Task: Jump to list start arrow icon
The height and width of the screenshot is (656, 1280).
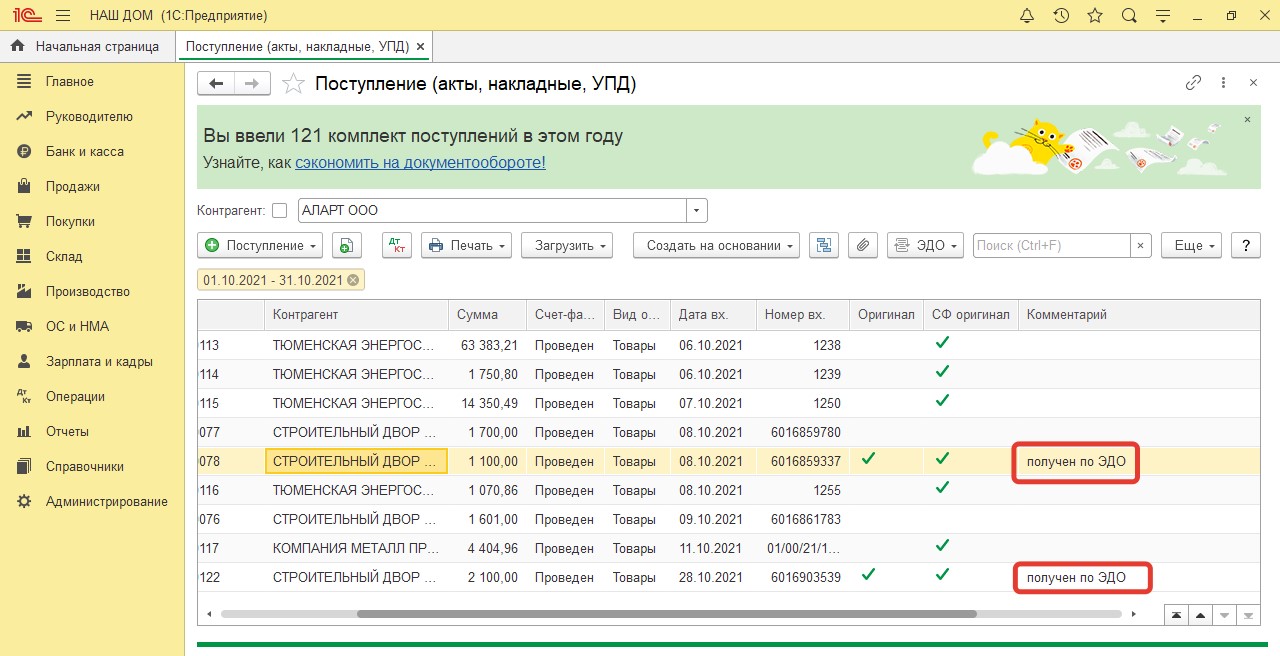Action: click(1177, 613)
